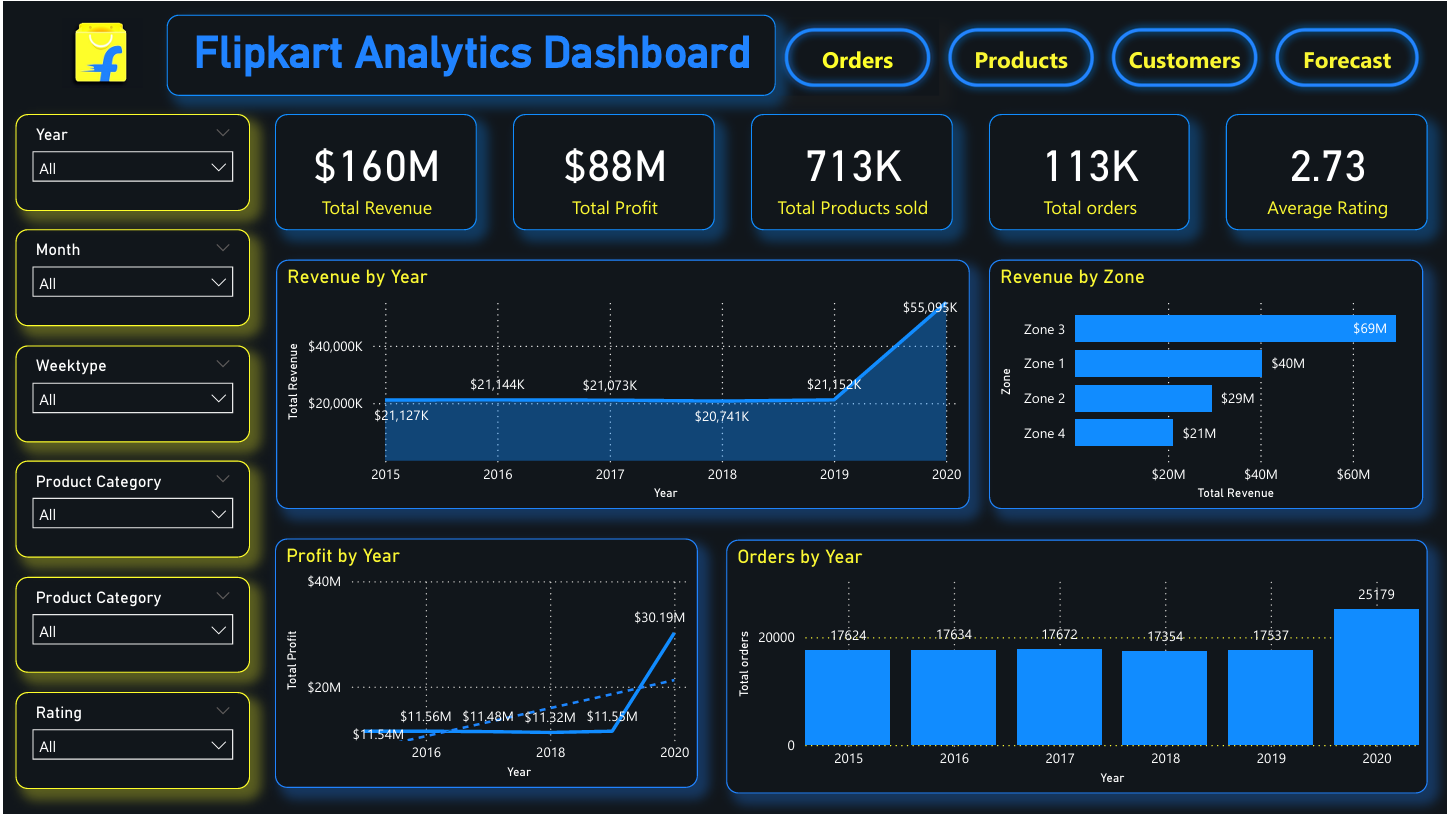Click the Revenue by Zone chart title
The image size is (1453, 814).
pyautogui.click(x=1072, y=277)
